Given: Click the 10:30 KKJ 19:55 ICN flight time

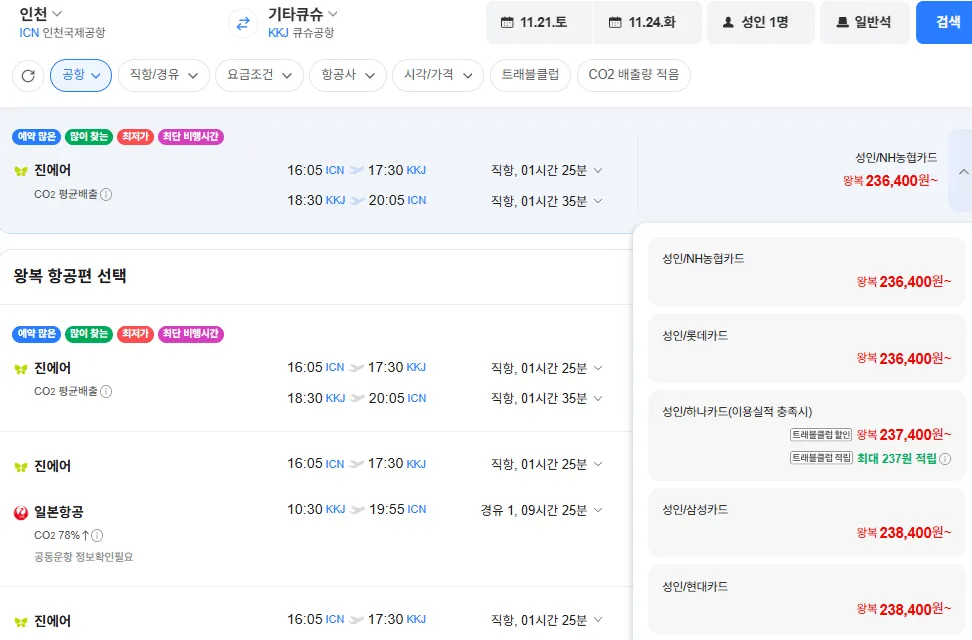Looking at the screenshot, I should [356, 509].
